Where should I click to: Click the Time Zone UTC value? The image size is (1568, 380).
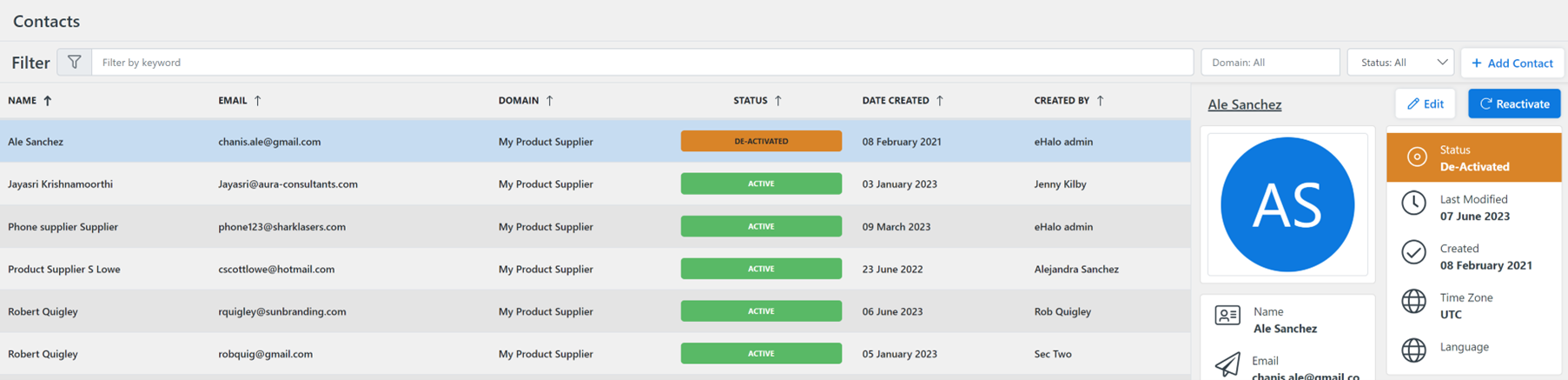tap(1451, 315)
